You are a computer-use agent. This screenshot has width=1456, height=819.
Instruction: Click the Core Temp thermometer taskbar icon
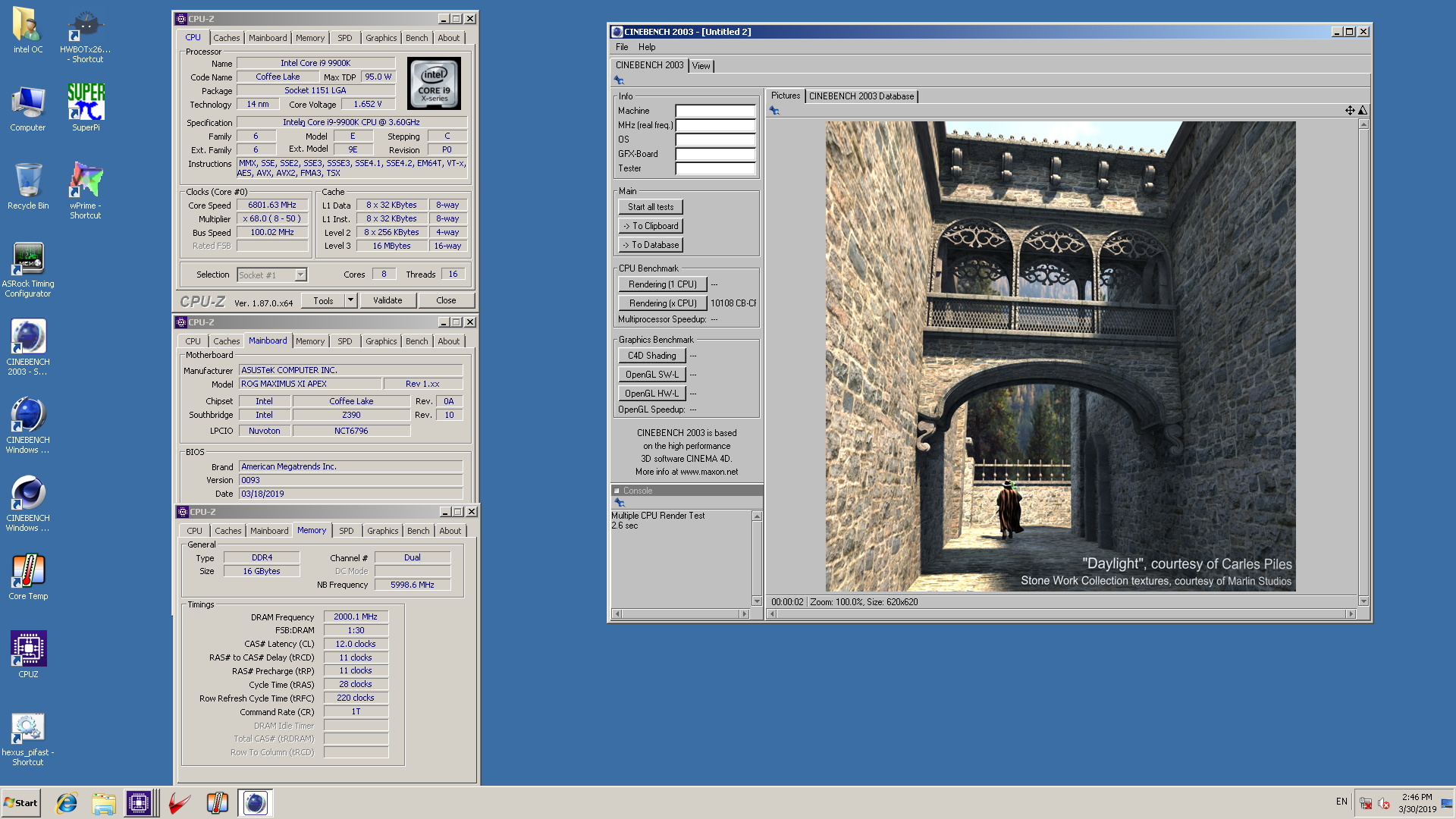click(217, 803)
